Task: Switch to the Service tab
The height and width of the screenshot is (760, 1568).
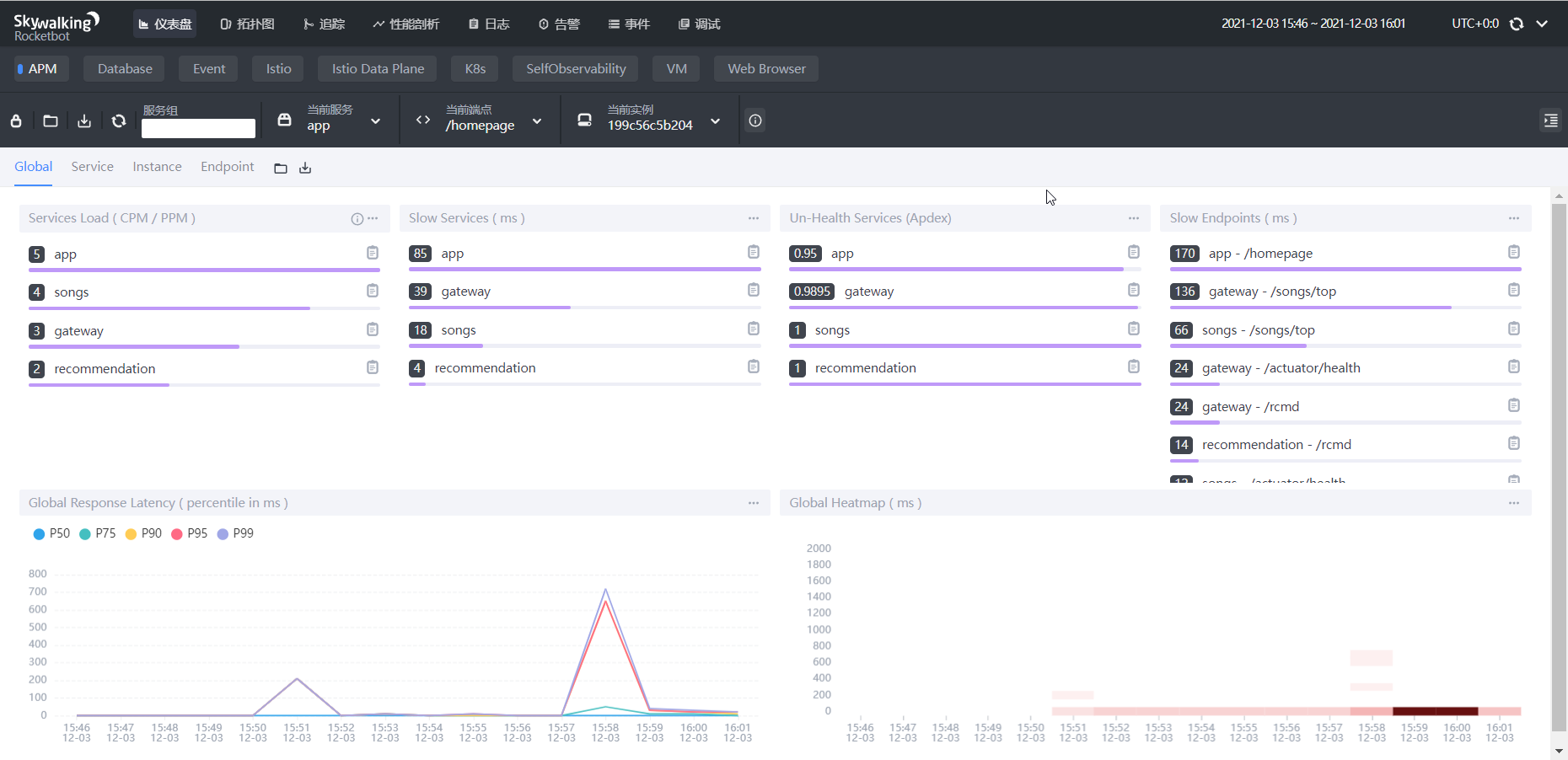Action: [92, 166]
